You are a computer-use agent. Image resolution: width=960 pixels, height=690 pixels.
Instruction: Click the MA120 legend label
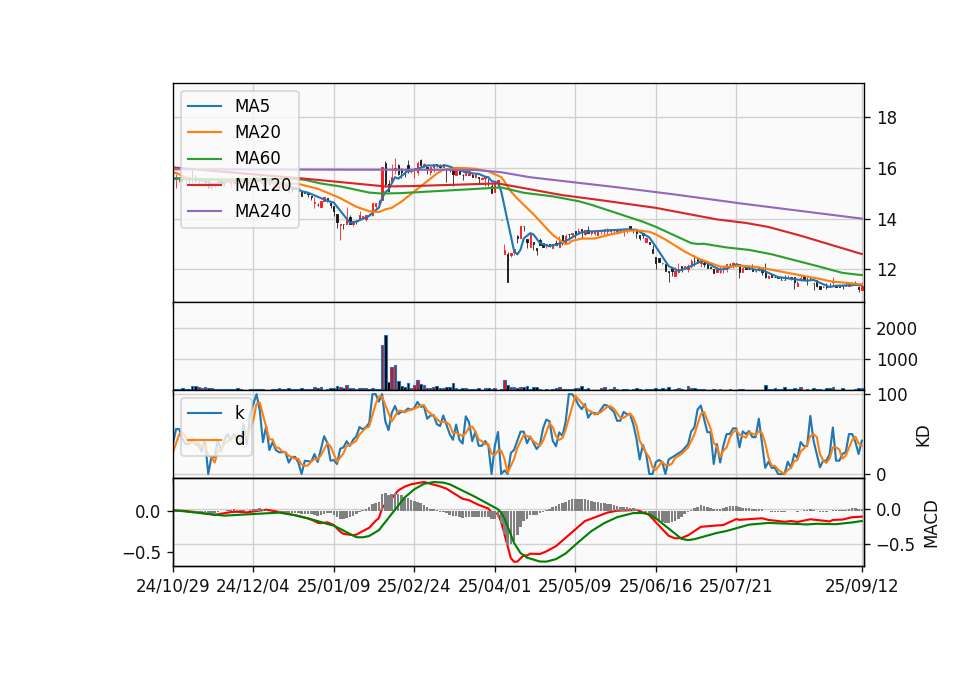pos(263,185)
